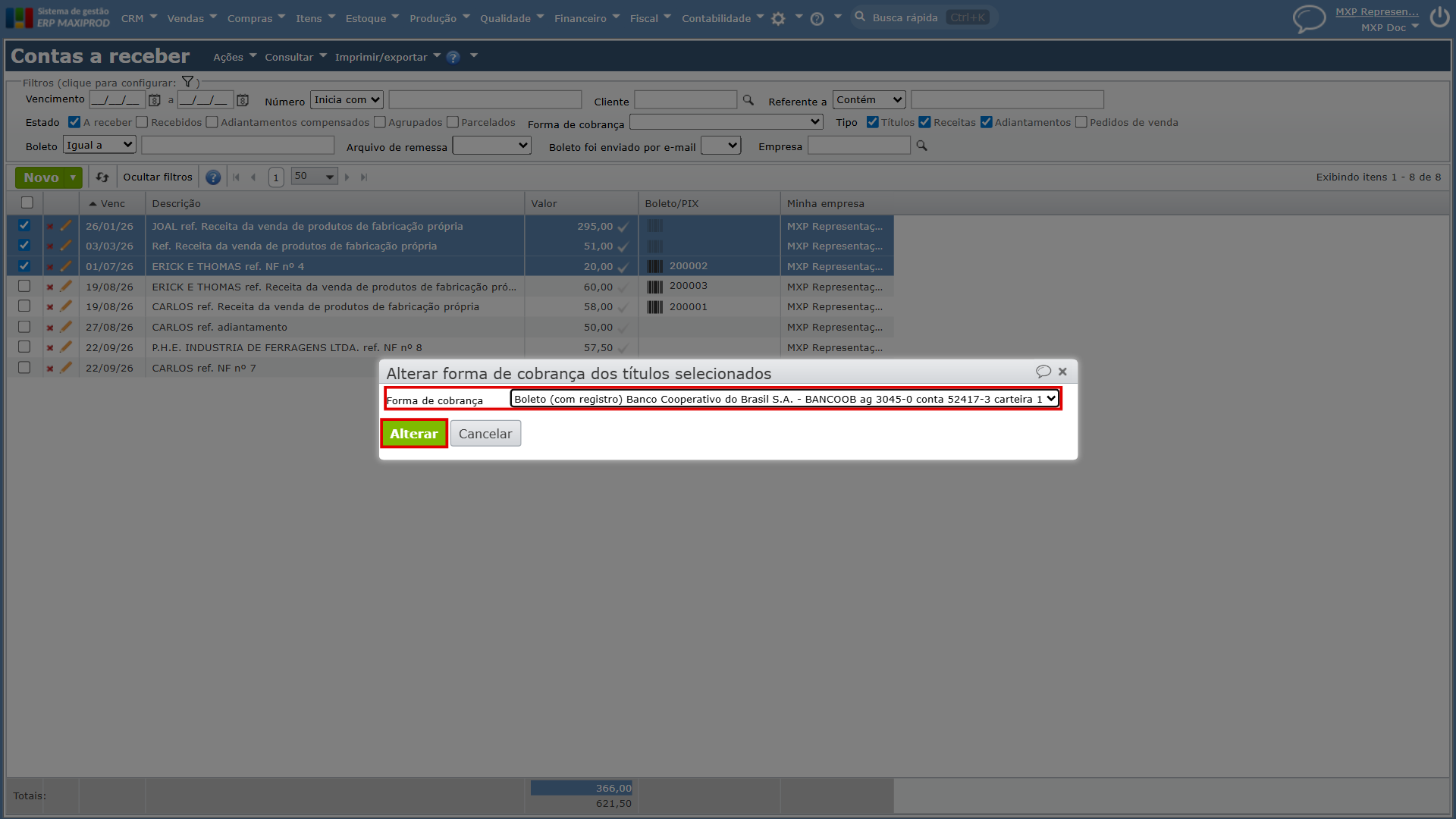Toggle the Parcelados checkbox
This screenshot has width=1456, height=819.
[x=453, y=122]
